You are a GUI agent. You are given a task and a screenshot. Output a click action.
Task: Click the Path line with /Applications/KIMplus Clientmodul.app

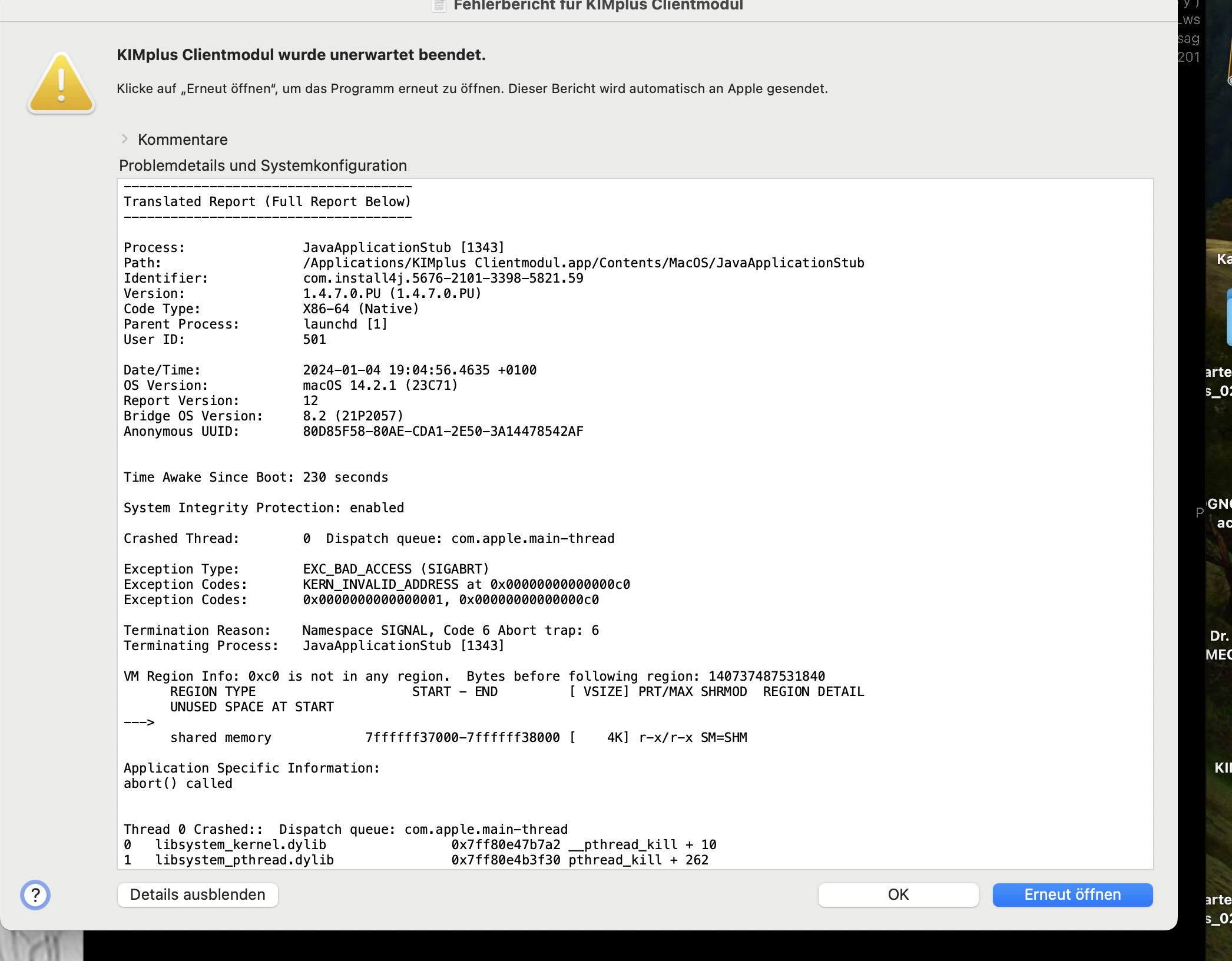[494, 263]
